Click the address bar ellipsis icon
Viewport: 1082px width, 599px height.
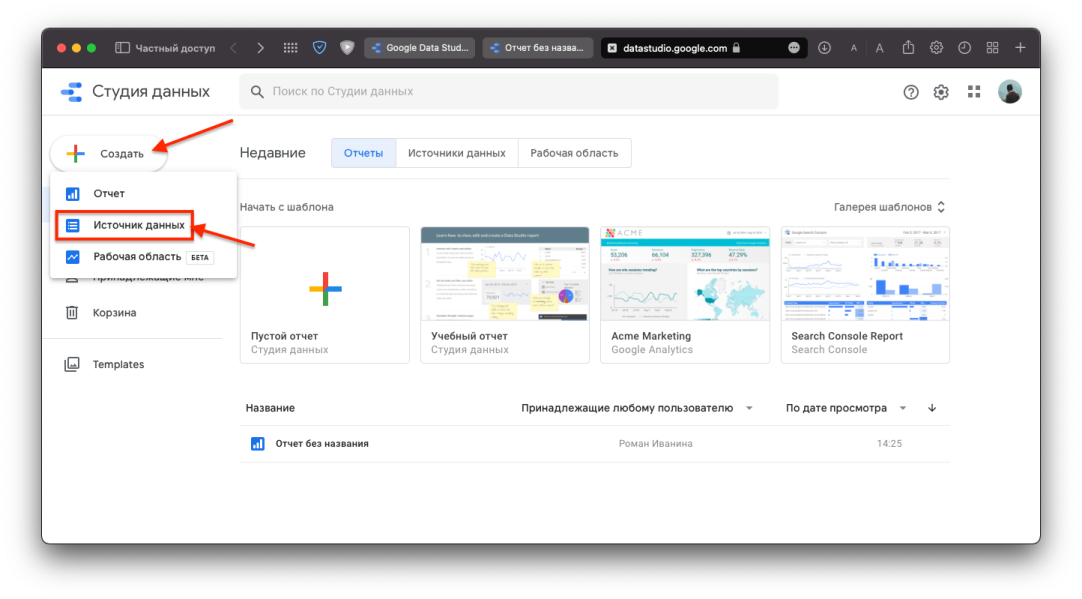(x=794, y=48)
